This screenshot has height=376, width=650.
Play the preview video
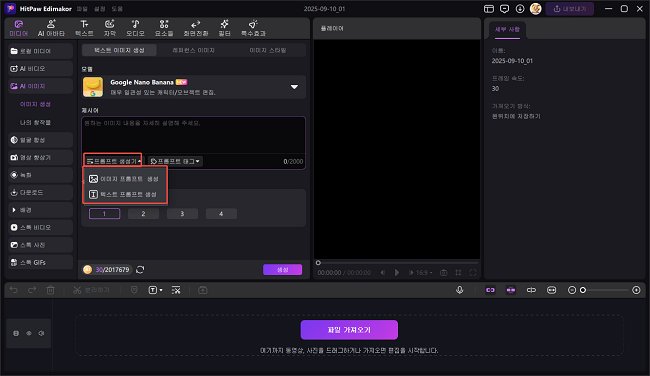point(397,272)
